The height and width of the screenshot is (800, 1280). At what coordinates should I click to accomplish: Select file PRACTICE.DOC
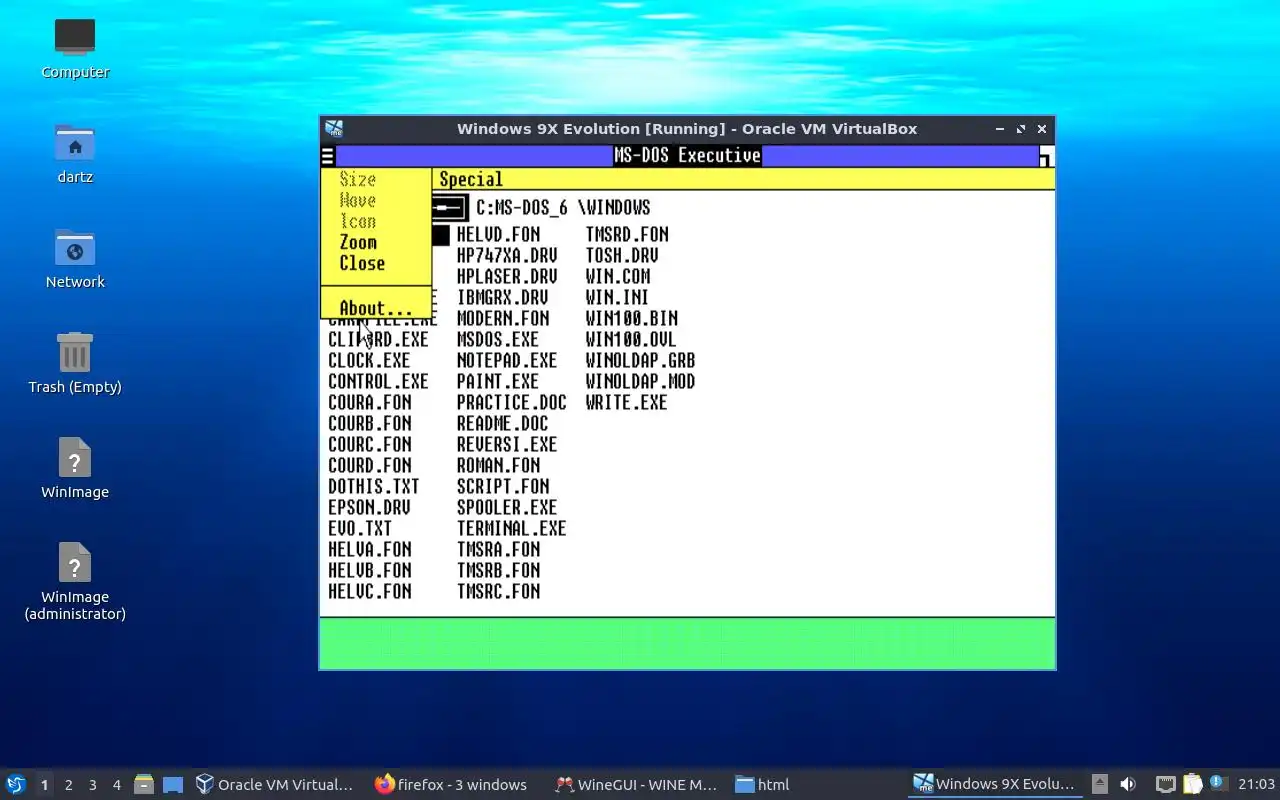pos(512,403)
